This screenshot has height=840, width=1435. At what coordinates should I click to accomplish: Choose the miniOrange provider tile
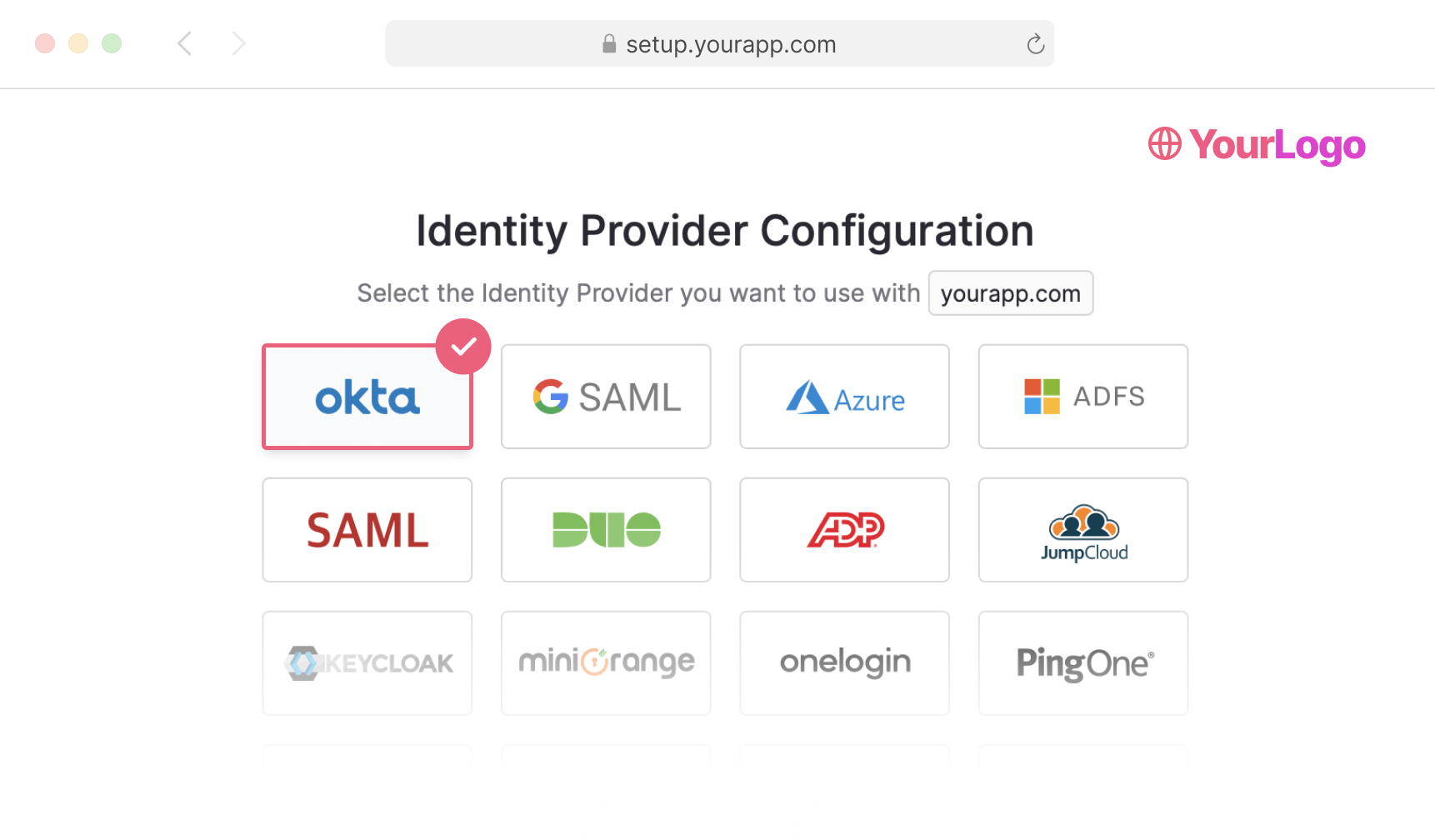606,663
